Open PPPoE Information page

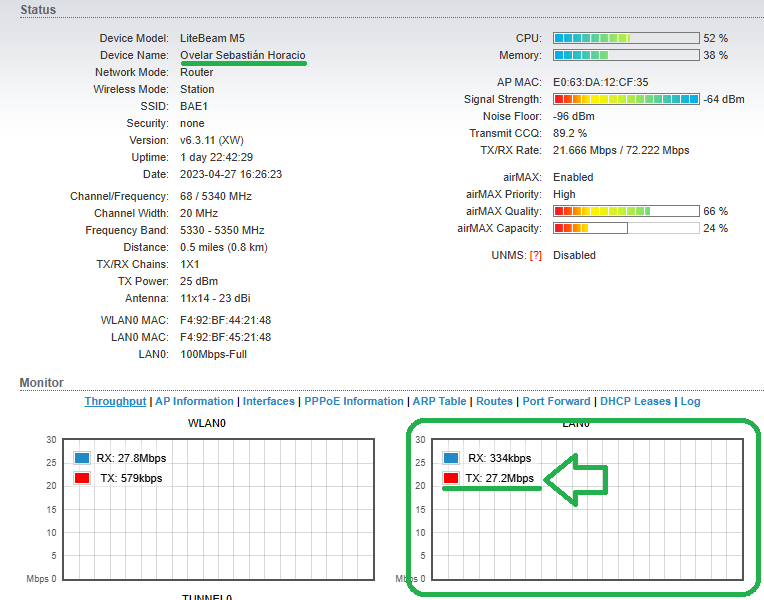pyautogui.click(x=354, y=401)
